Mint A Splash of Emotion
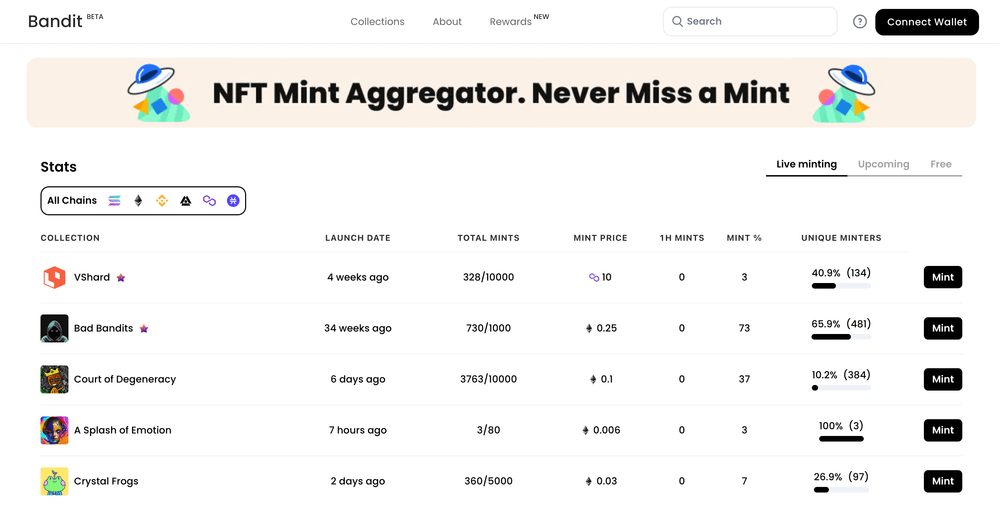 pos(943,431)
